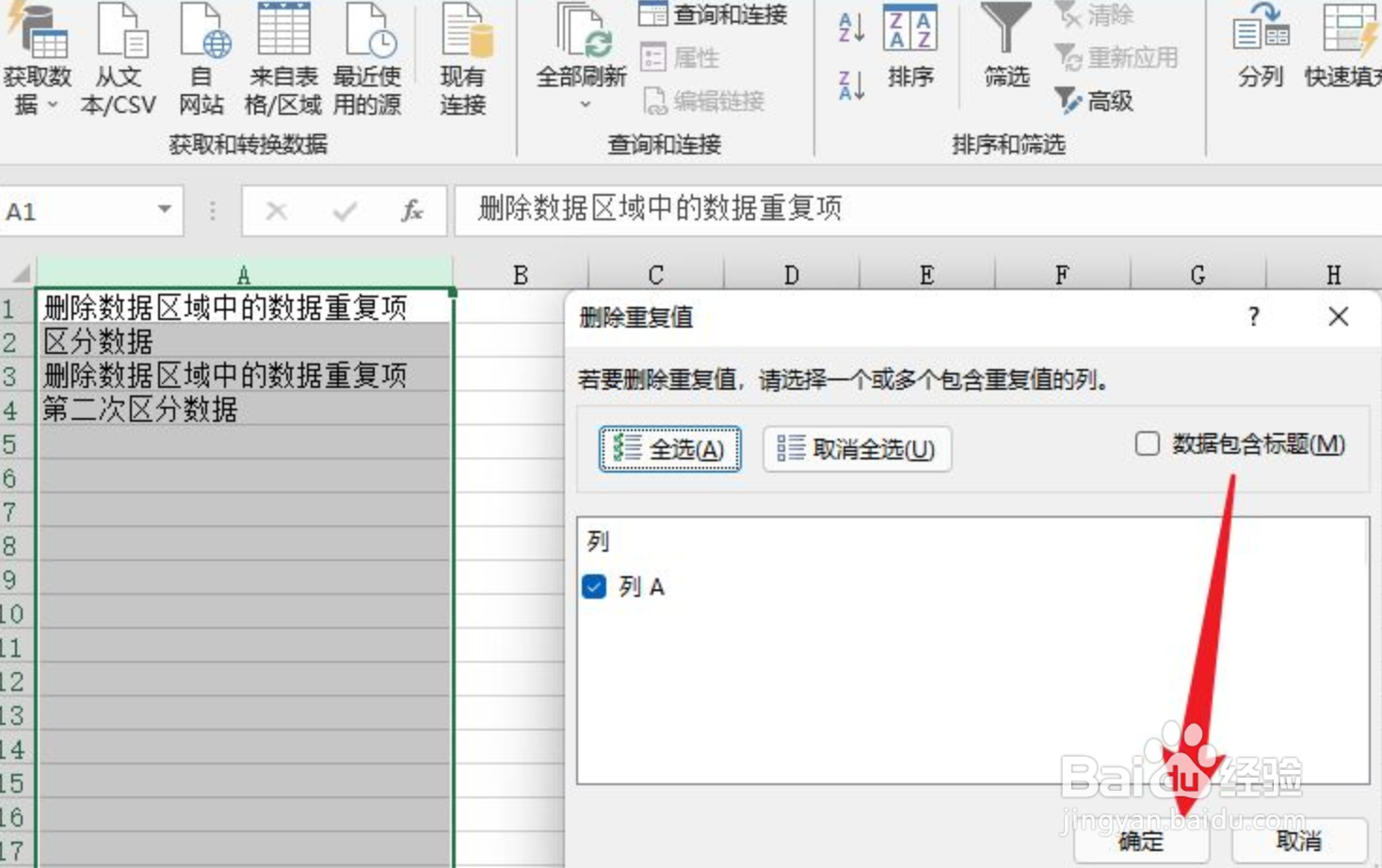
Task: Click the formula bar showing 删除数据区域中的数据重复项
Action: point(659,211)
